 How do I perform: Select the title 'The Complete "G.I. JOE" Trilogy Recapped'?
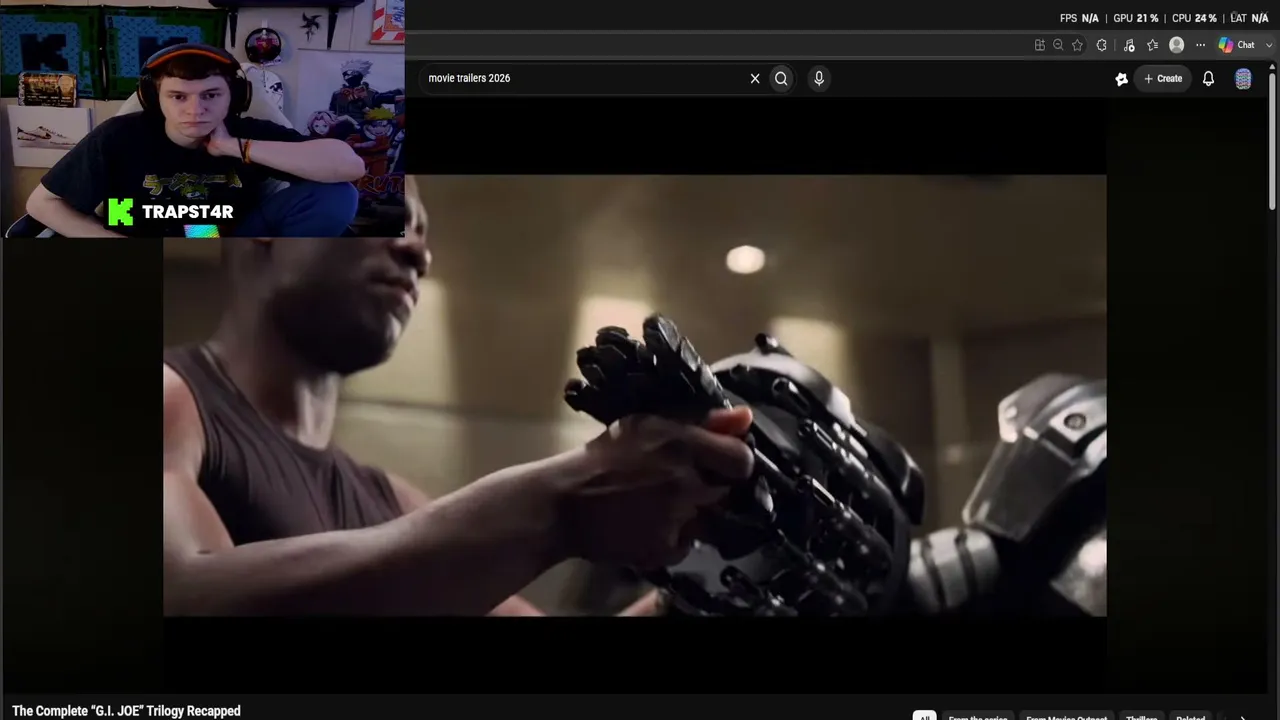(126, 711)
